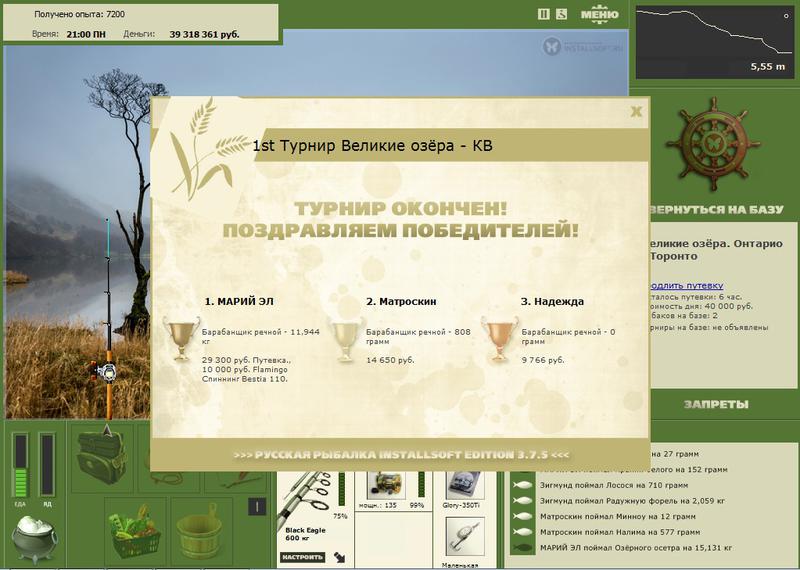
Task: Click the silver trophy for Матроскин
Action: pos(346,339)
